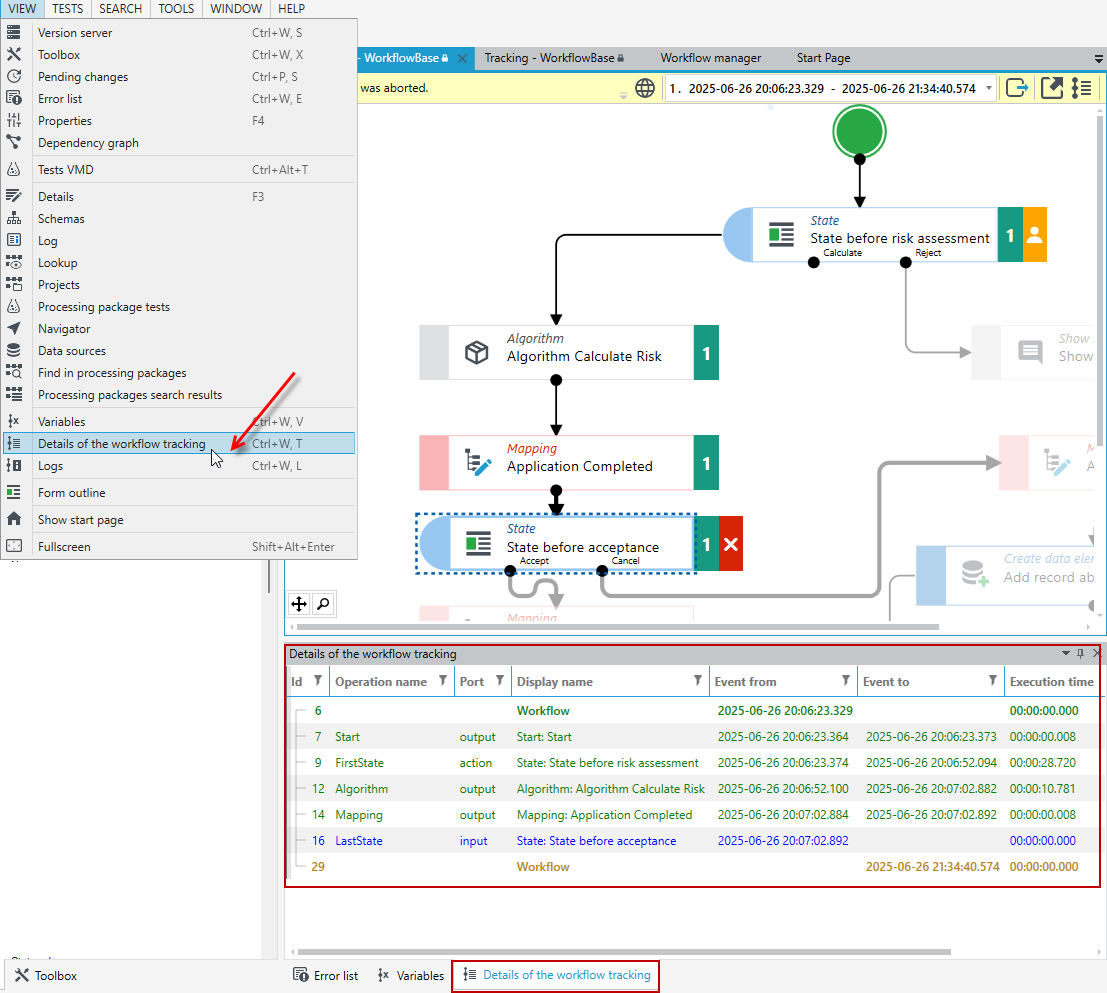Open the filter for the Event to column
The image size is (1107, 993).
click(x=993, y=680)
